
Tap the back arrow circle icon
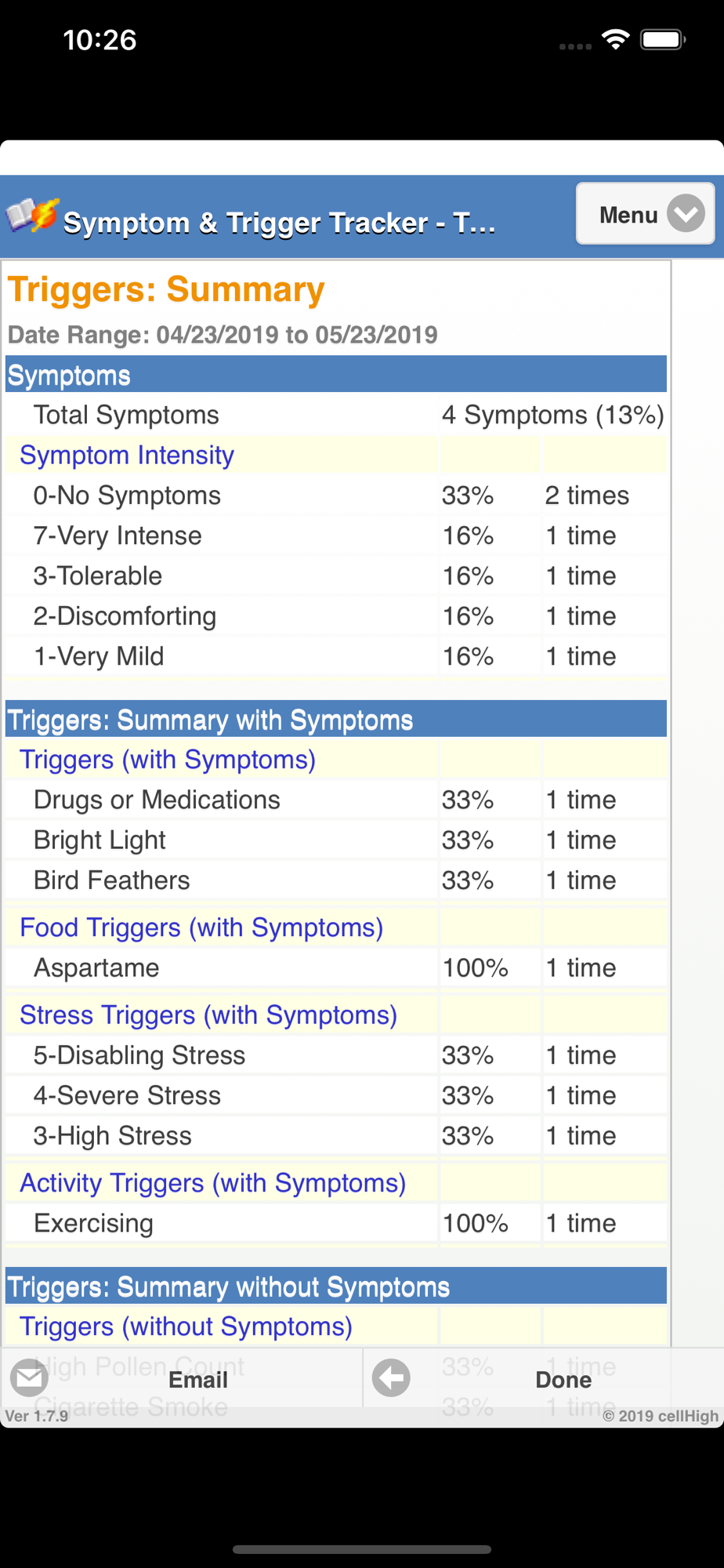click(x=391, y=1377)
